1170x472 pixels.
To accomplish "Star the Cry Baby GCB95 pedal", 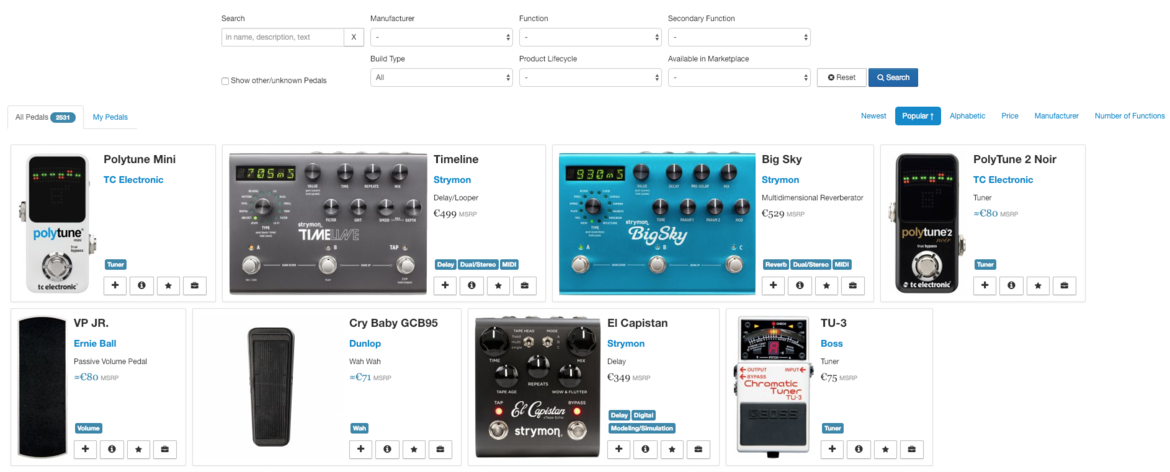I will pos(414,449).
